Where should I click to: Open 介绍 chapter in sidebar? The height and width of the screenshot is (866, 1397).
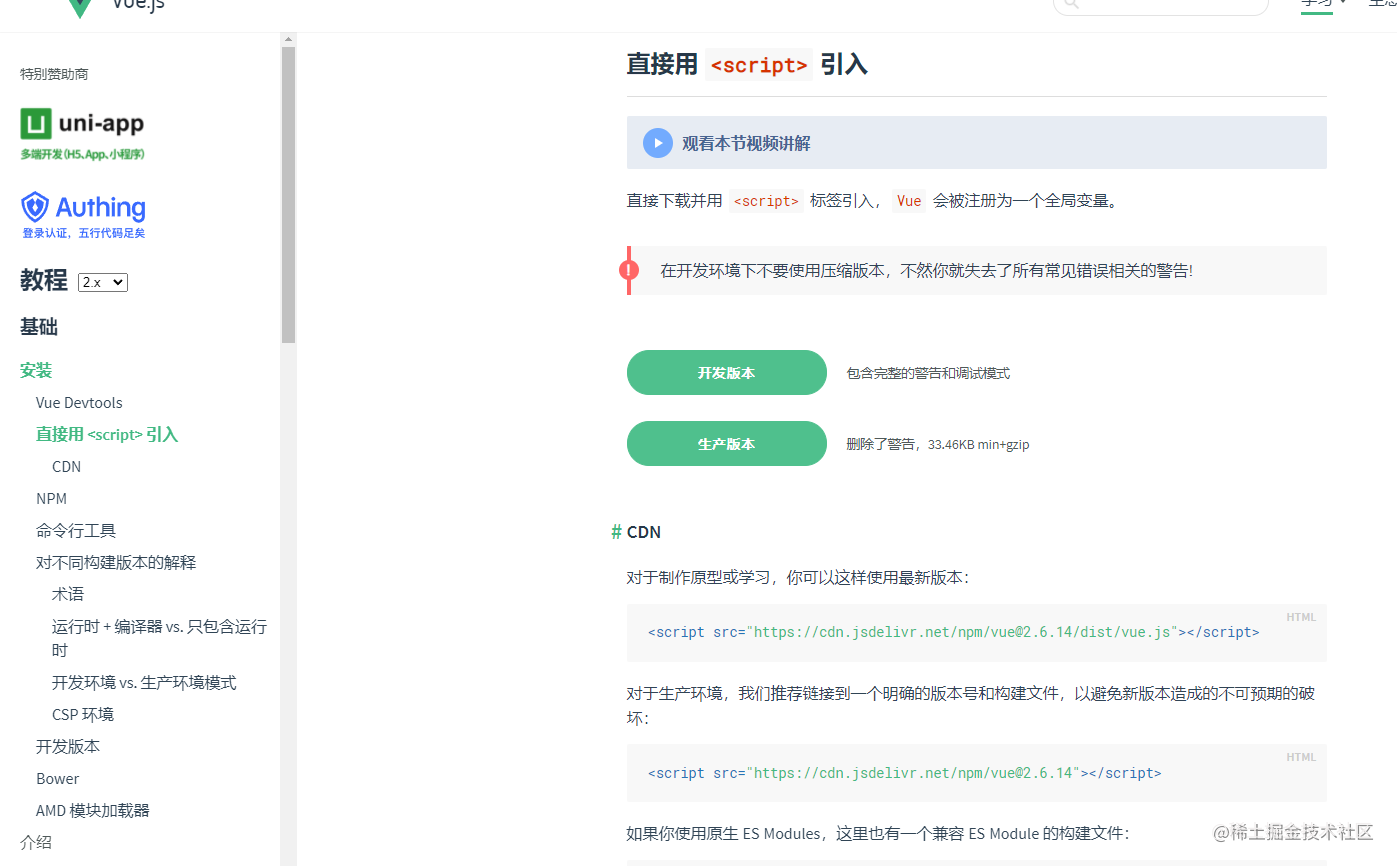(36, 842)
